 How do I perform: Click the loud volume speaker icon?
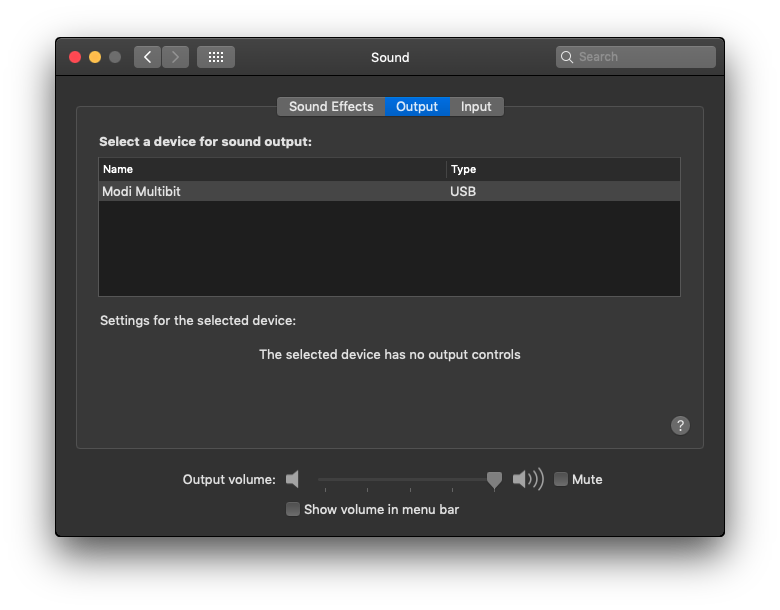pyautogui.click(x=528, y=479)
